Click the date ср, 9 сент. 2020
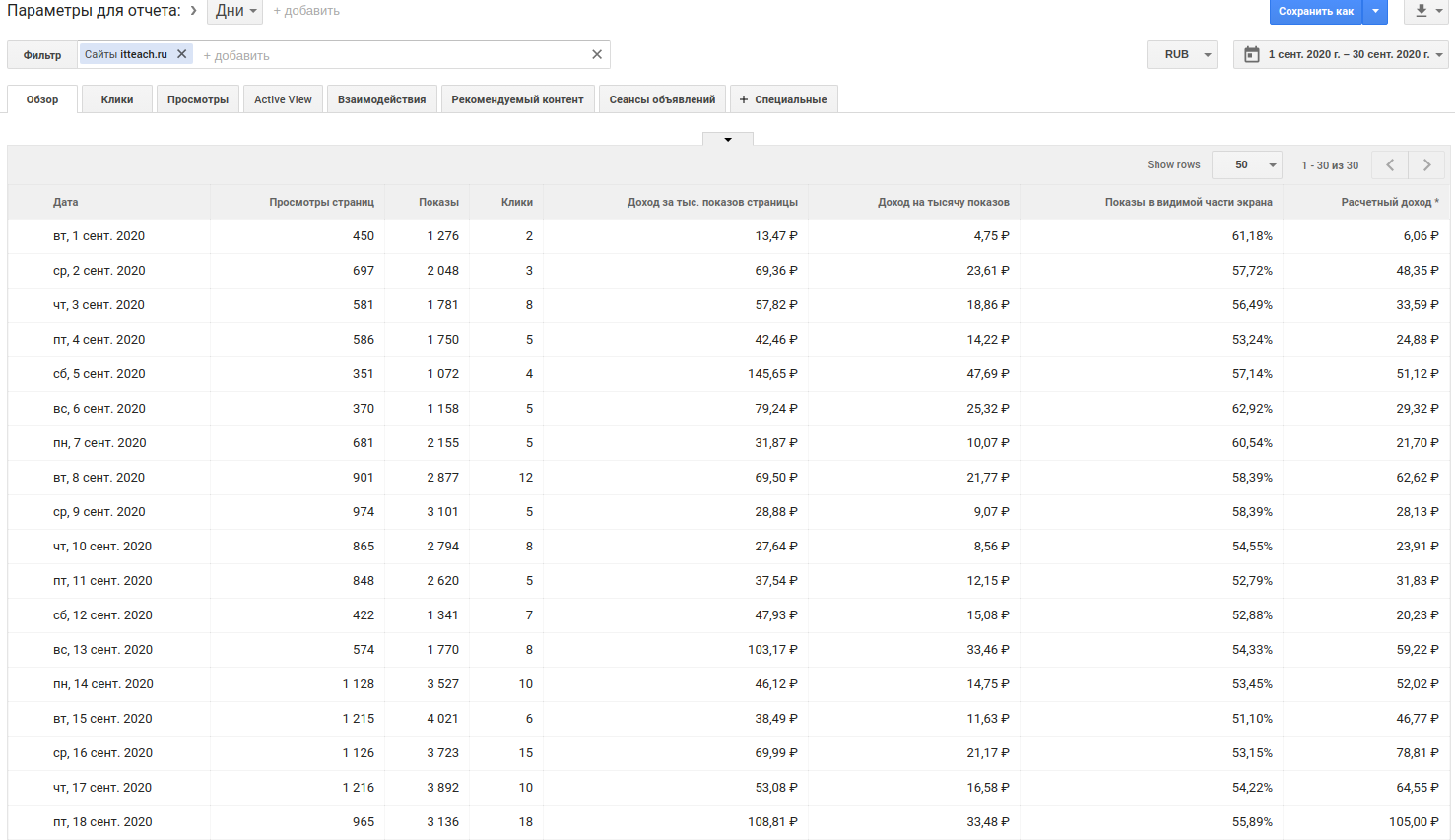Viewport: 1455px width, 840px height. point(99,512)
